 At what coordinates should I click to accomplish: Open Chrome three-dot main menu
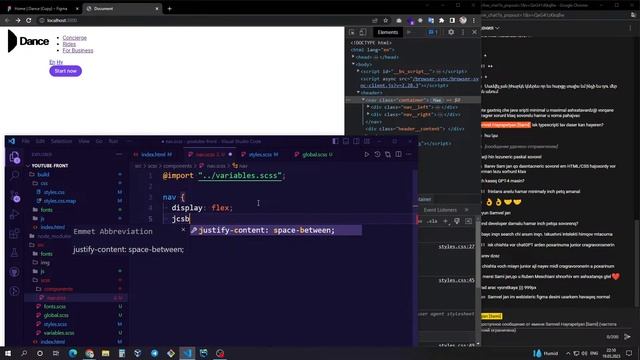[473, 20]
